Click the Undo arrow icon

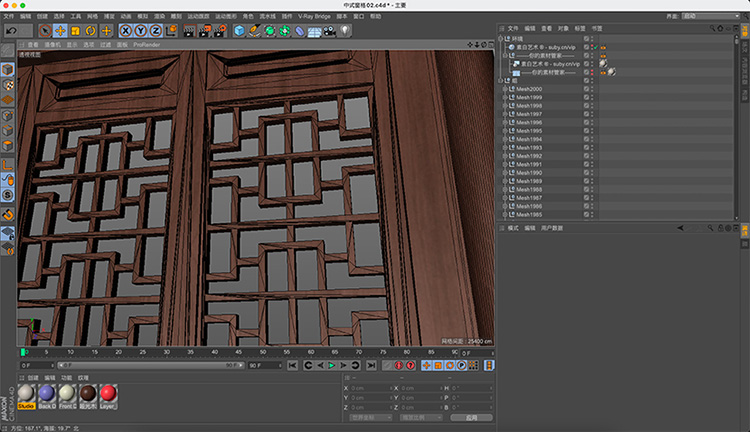(x=12, y=31)
